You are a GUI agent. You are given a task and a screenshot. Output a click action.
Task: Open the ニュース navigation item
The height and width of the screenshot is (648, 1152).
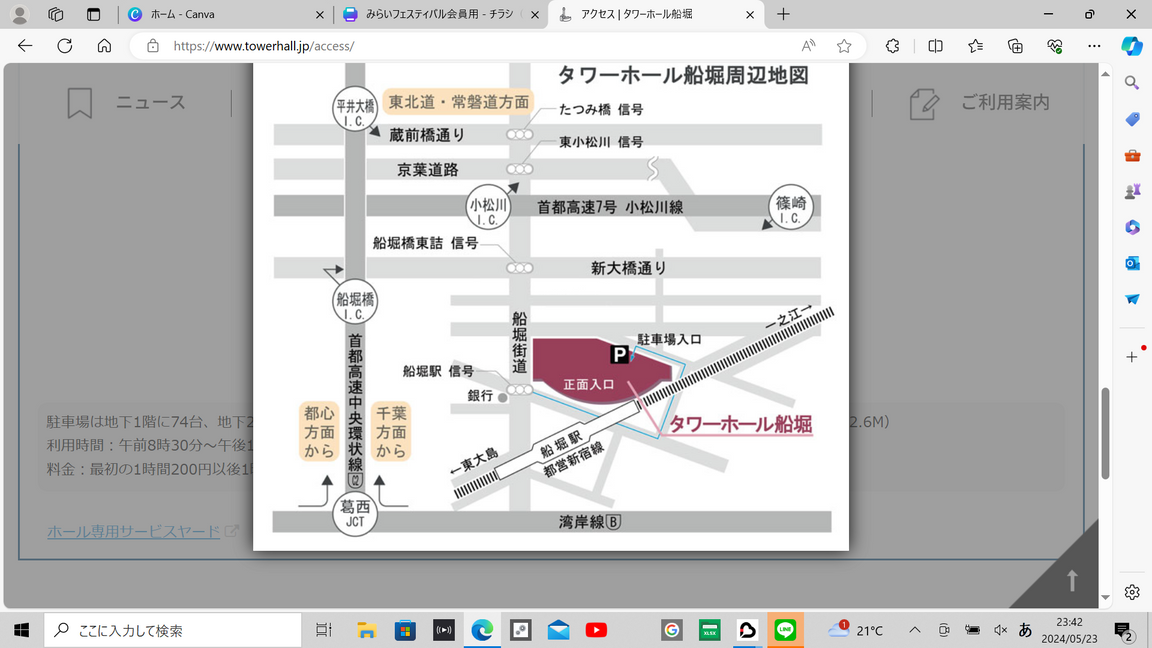126,103
